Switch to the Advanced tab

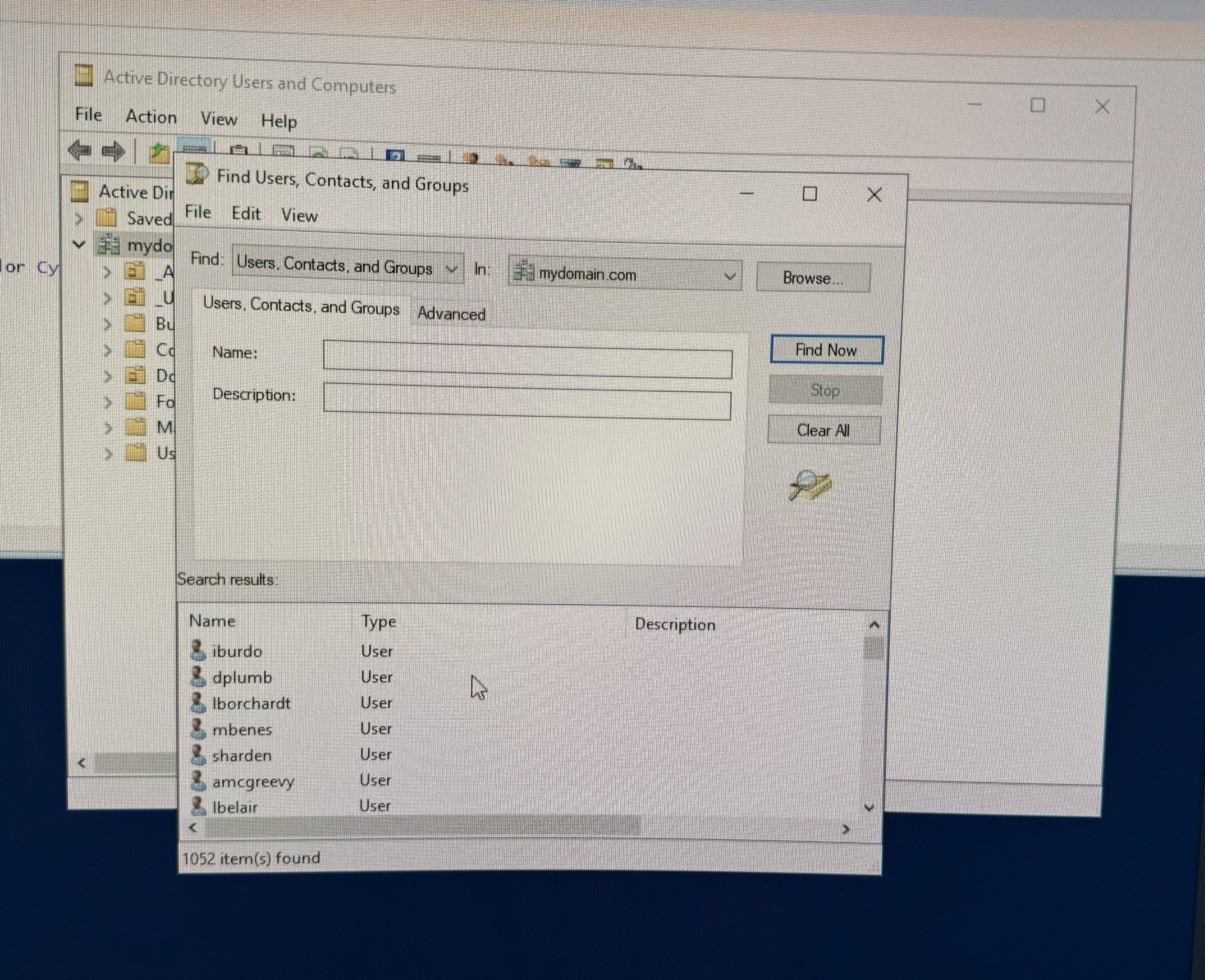point(451,314)
